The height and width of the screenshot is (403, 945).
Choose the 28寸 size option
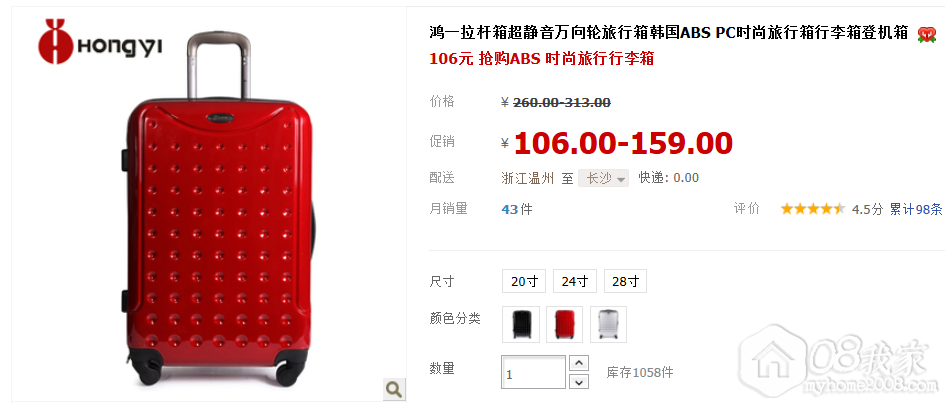click(x=625, y=281)
